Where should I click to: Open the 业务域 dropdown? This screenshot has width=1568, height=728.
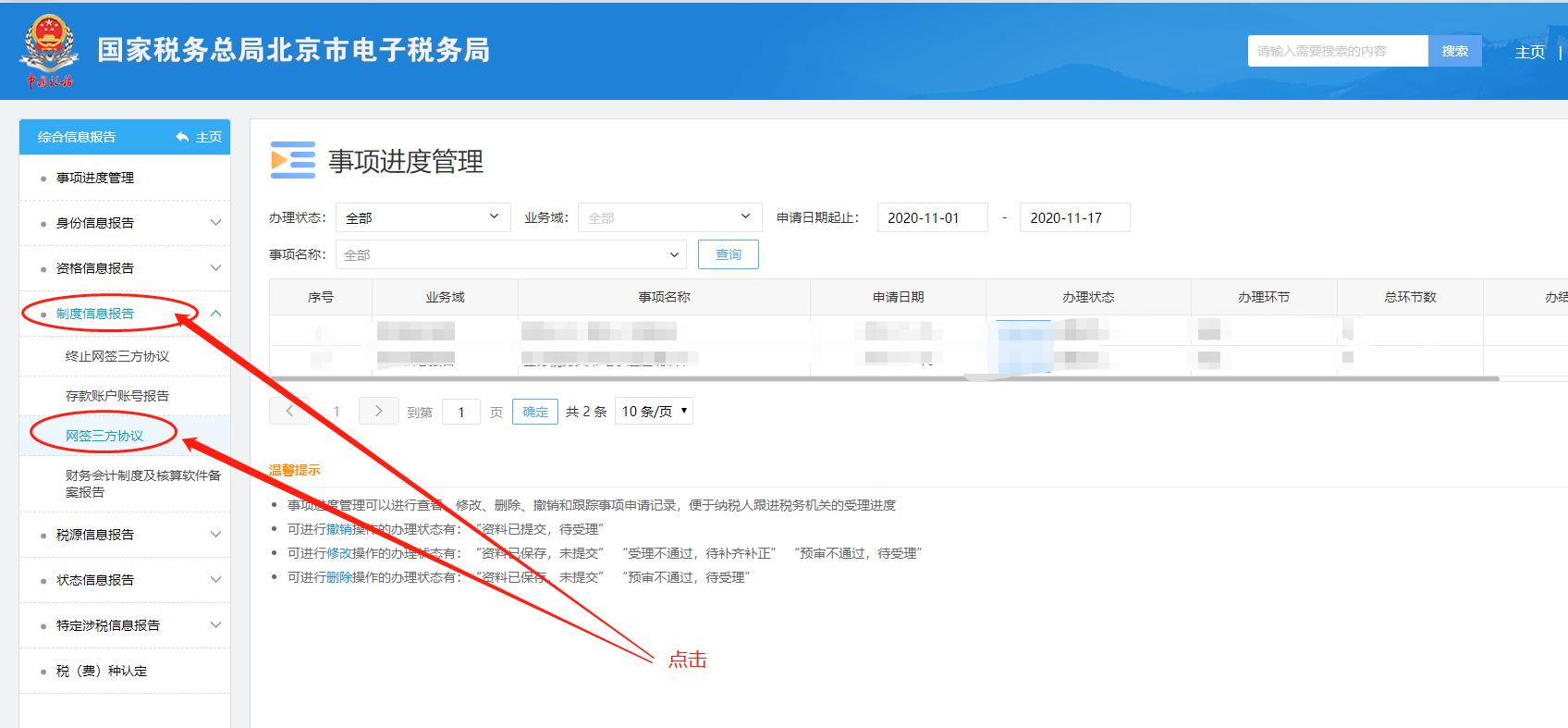(669, 217)
